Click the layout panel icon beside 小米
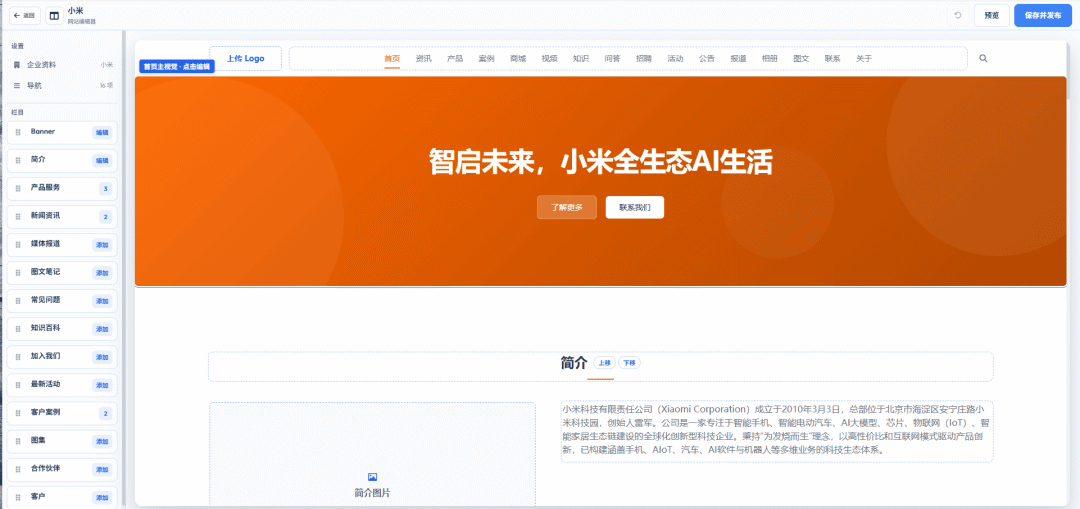This screenshot has height=509, width=1080. tap(54, 15)
